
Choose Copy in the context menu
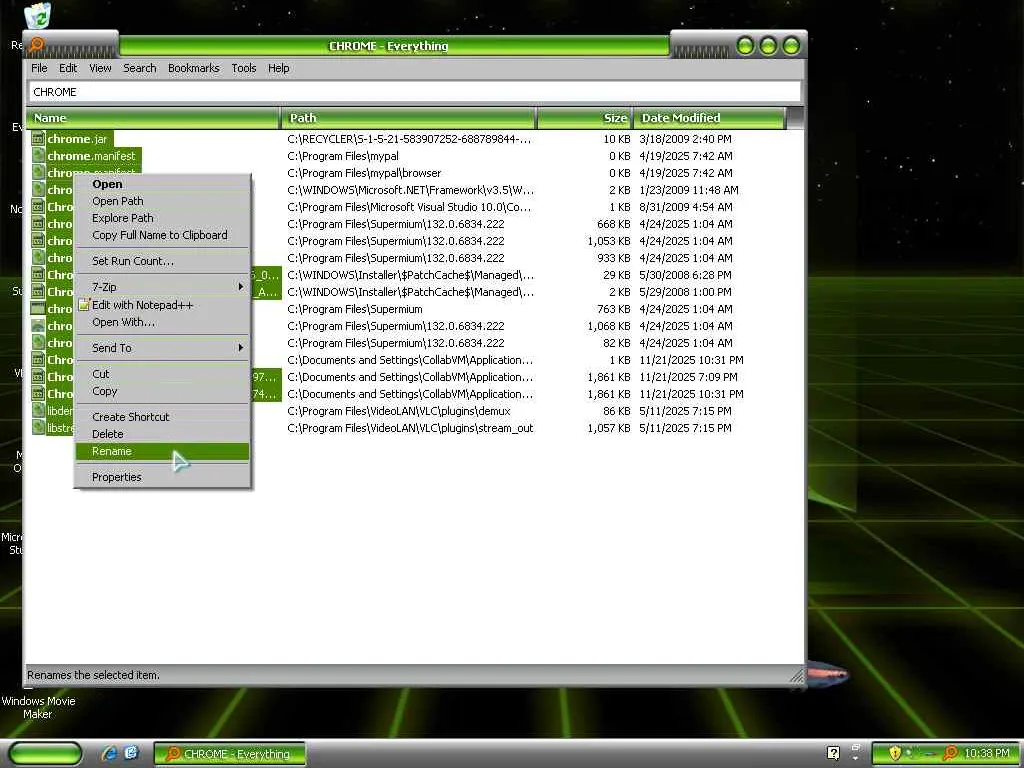162,391
